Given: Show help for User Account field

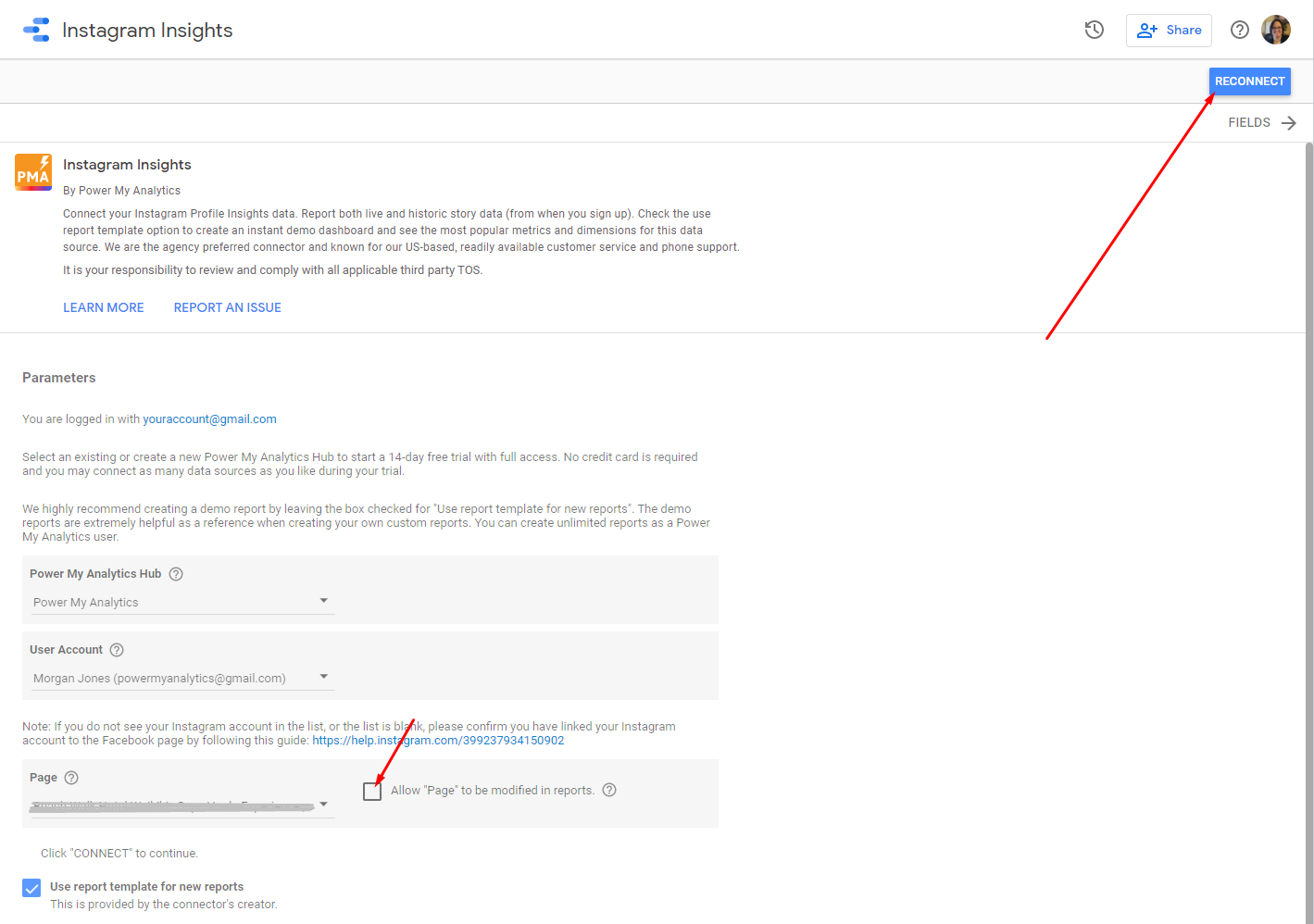Looking at the screenshot, I should coord(117,650).
